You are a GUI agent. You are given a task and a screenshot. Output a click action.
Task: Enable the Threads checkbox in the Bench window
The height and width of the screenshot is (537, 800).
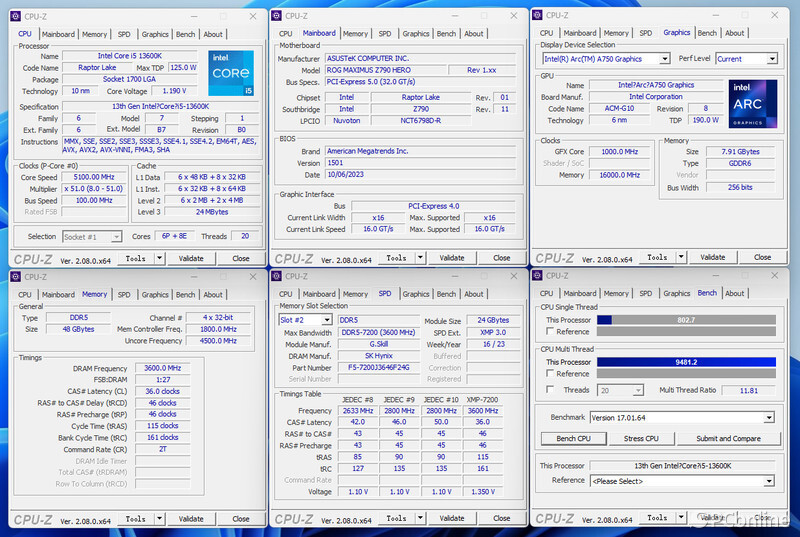[x=549, y=390]
